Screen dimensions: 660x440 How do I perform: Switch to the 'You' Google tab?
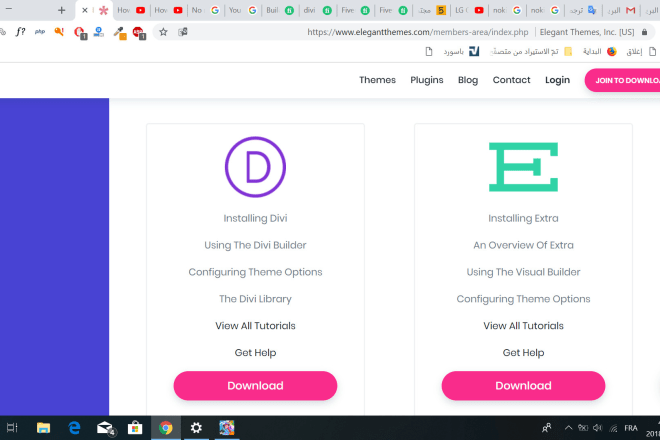[243, 10]
